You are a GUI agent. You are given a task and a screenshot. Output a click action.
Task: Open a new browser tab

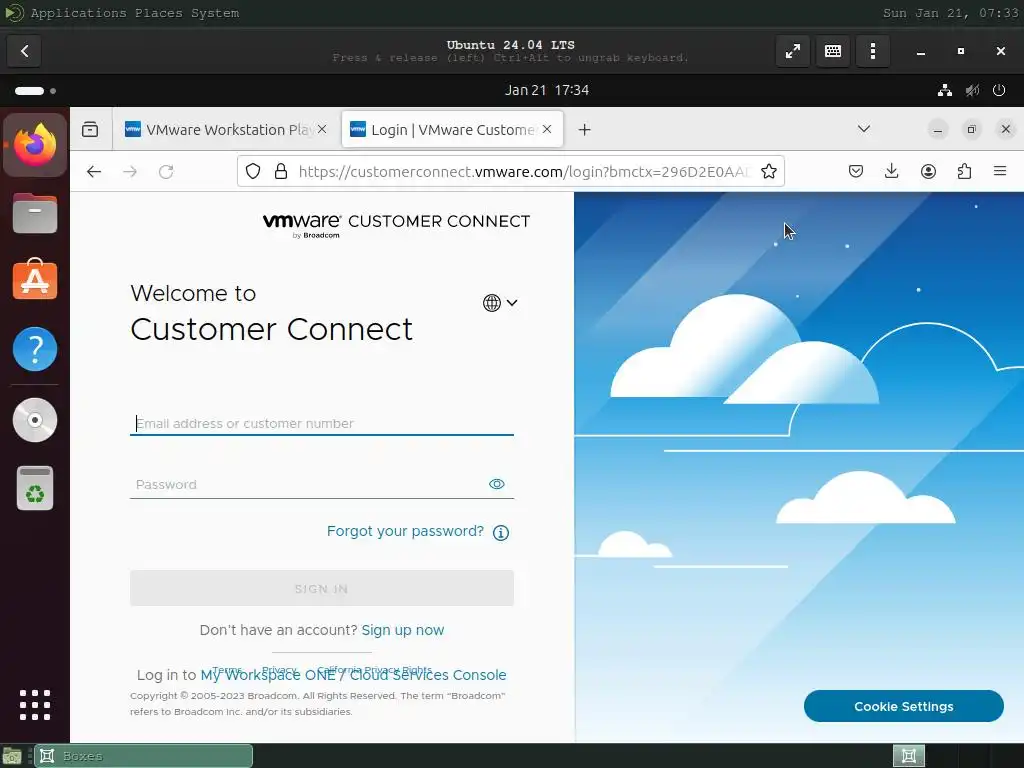click(584, 129)
